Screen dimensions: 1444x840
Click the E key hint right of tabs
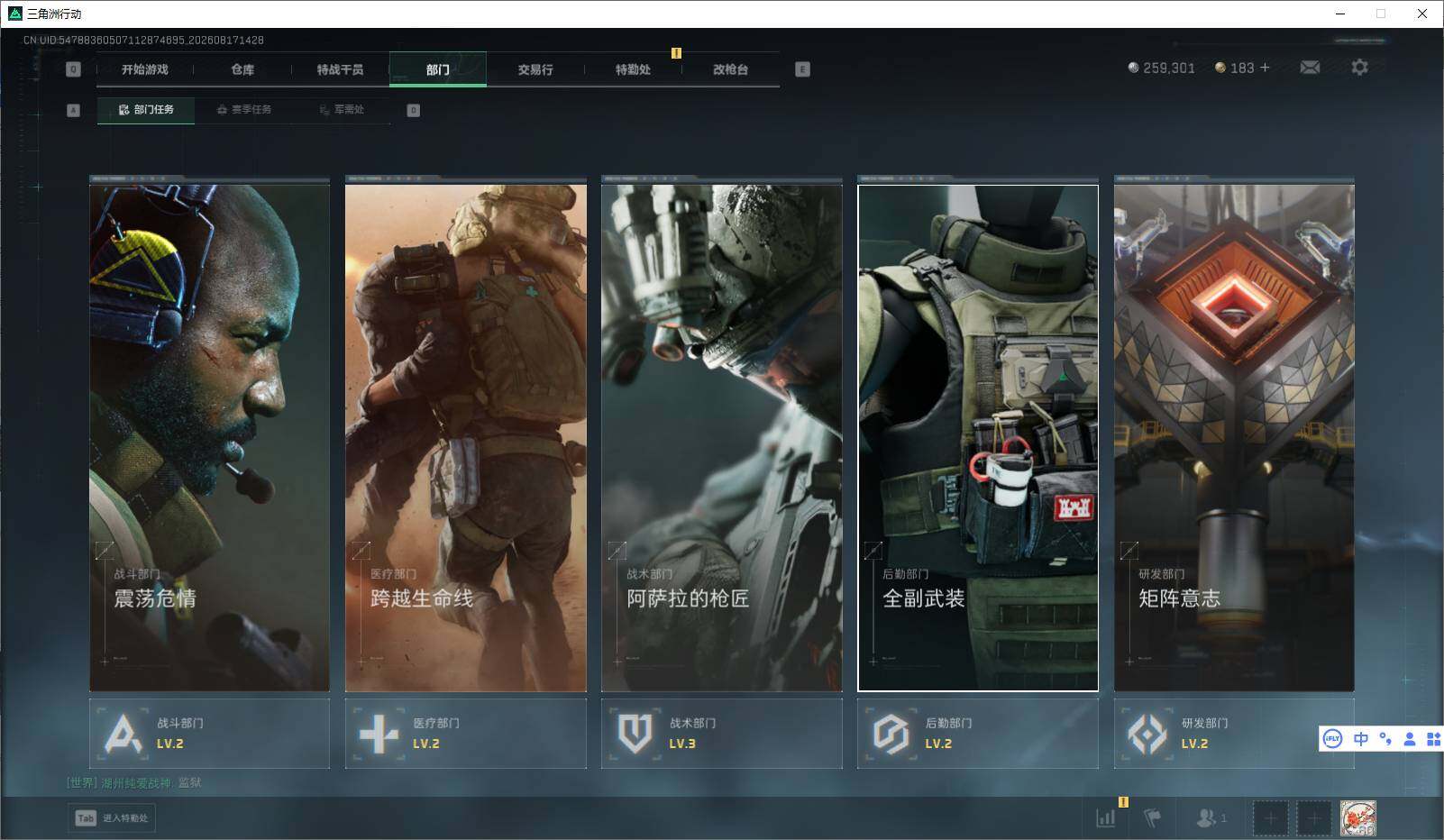802,69
